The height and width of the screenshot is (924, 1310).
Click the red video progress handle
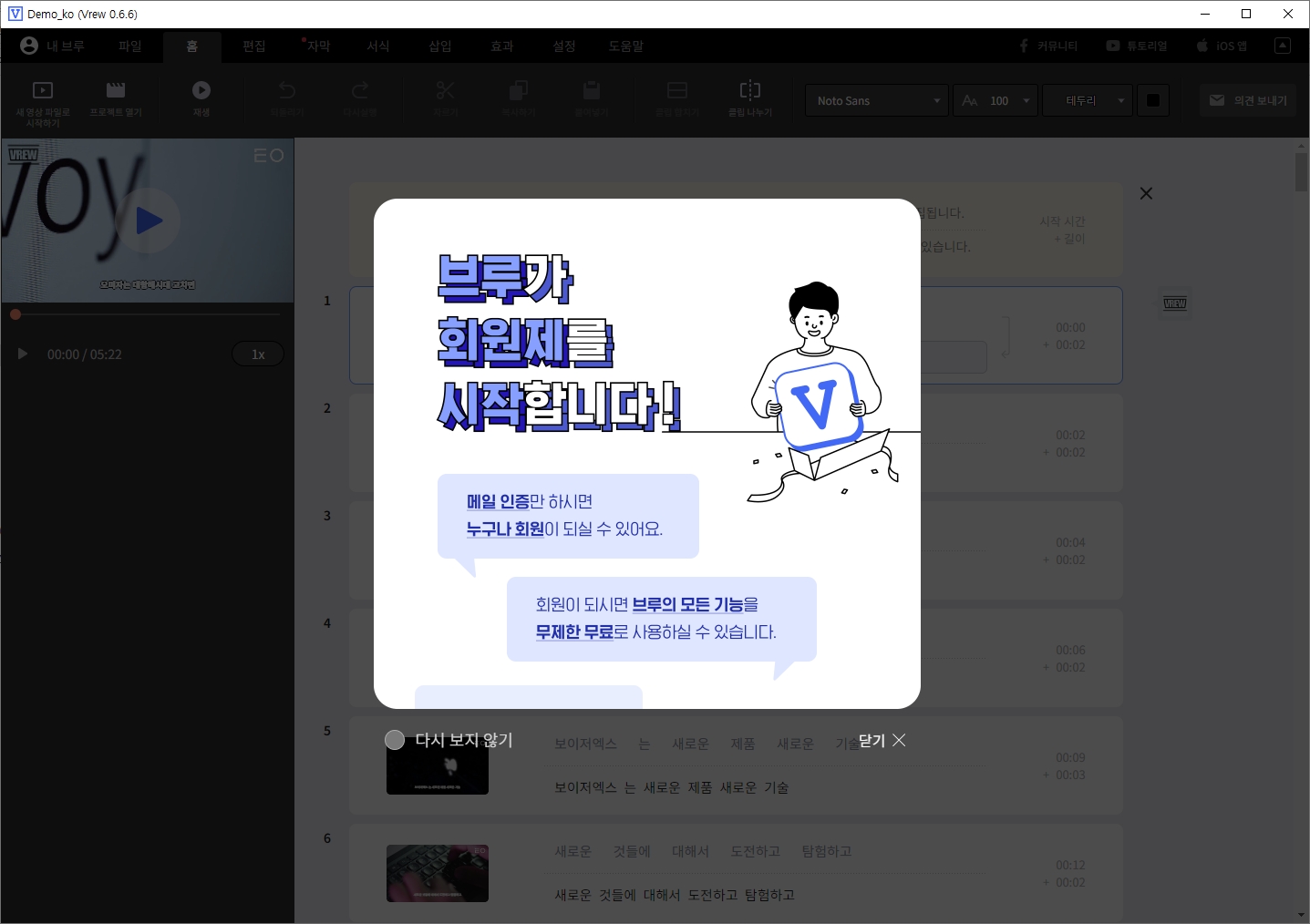coord(15,314)
